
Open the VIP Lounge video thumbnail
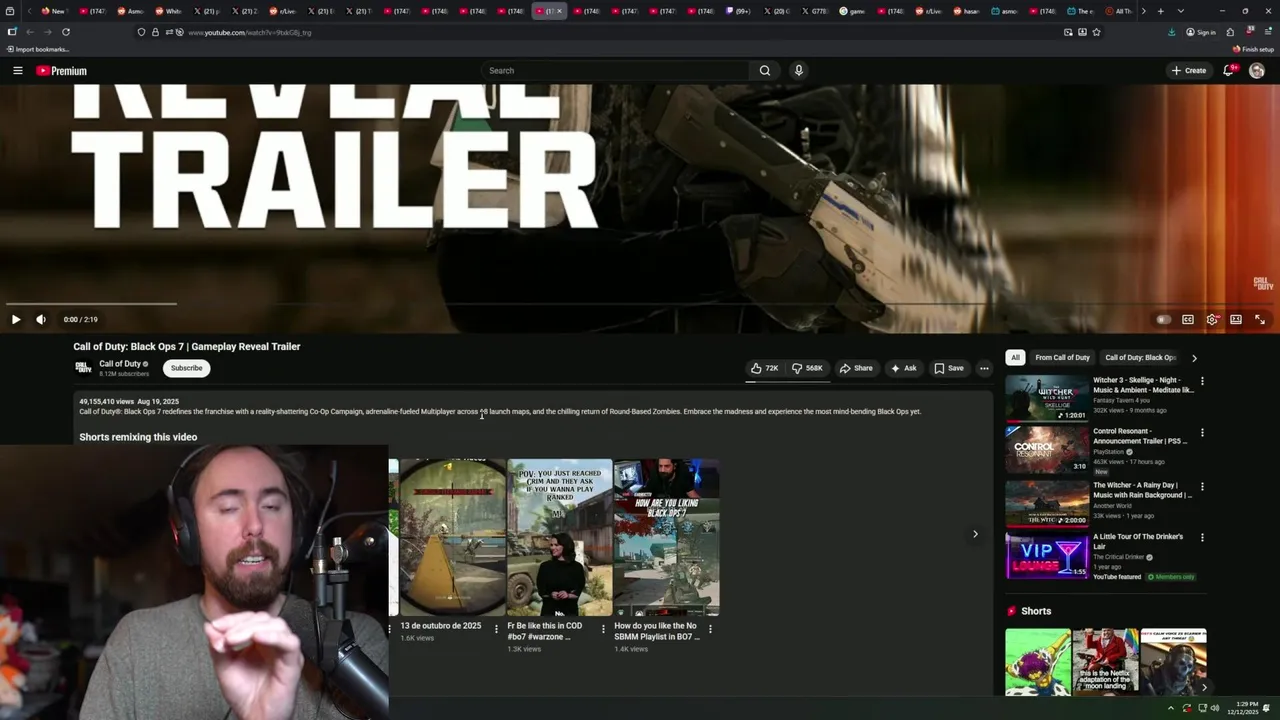point(1047,556)
